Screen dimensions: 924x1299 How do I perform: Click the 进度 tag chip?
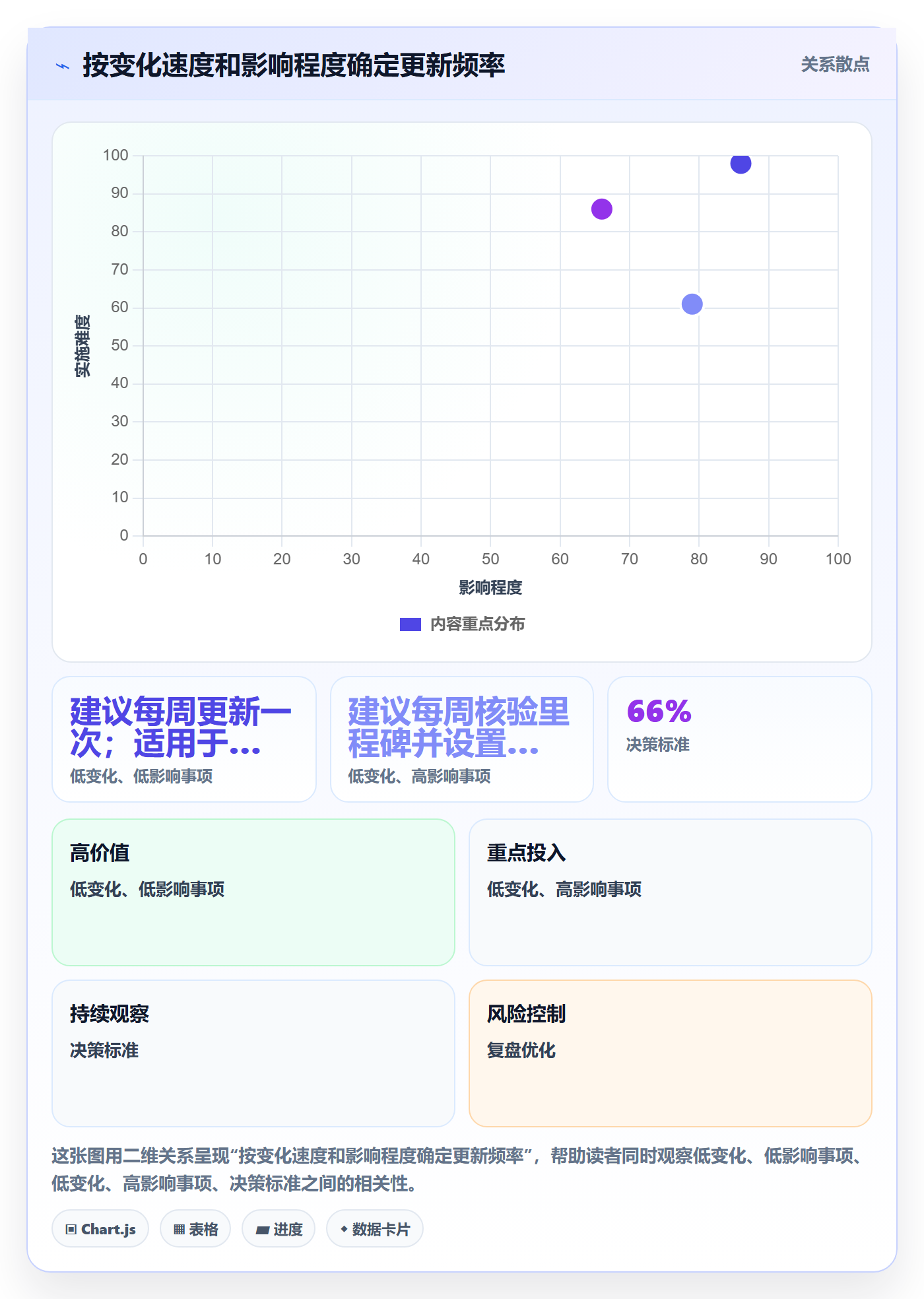[x=279, y=1229]
